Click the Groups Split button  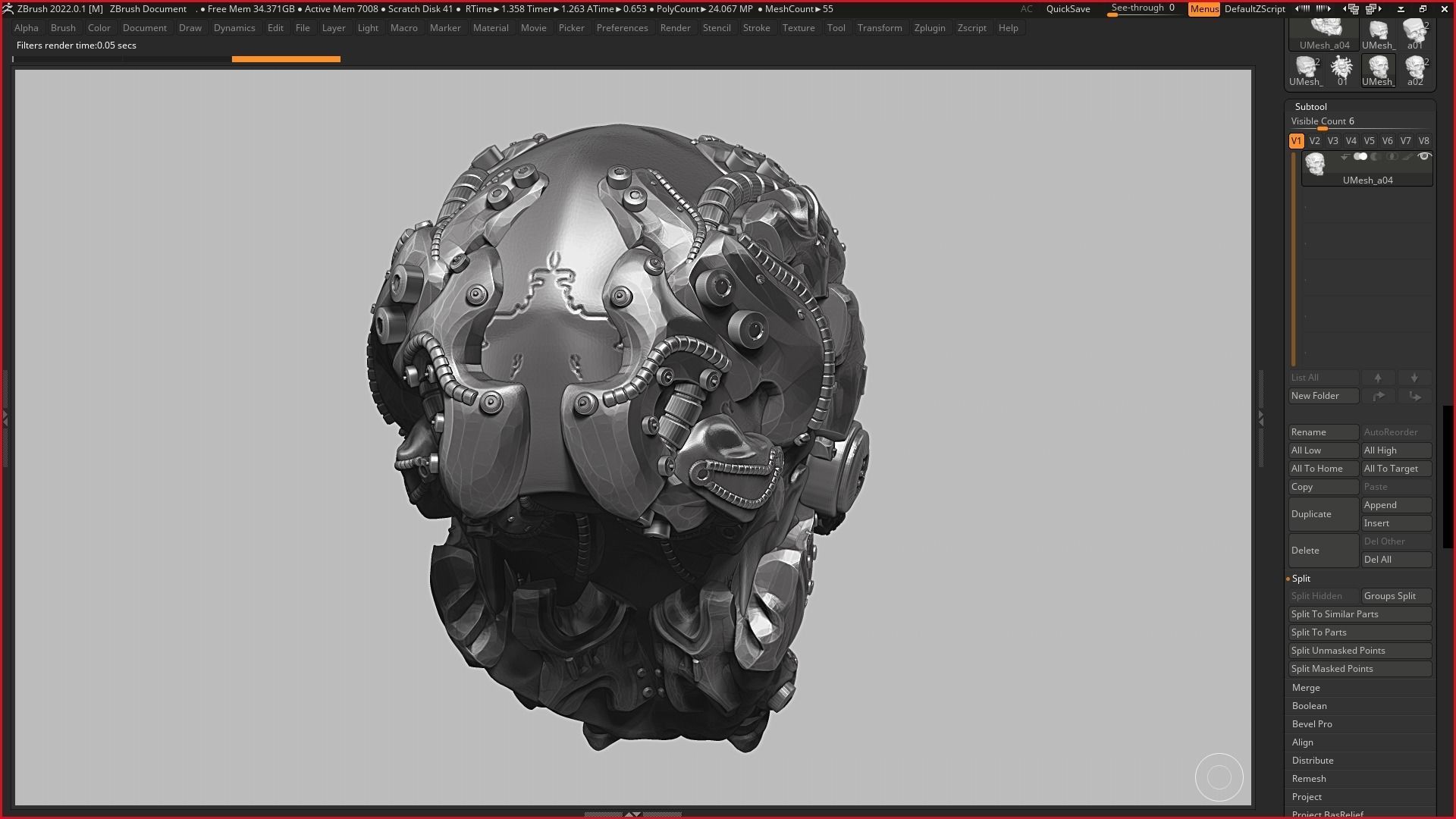[x=1396, y=596]
